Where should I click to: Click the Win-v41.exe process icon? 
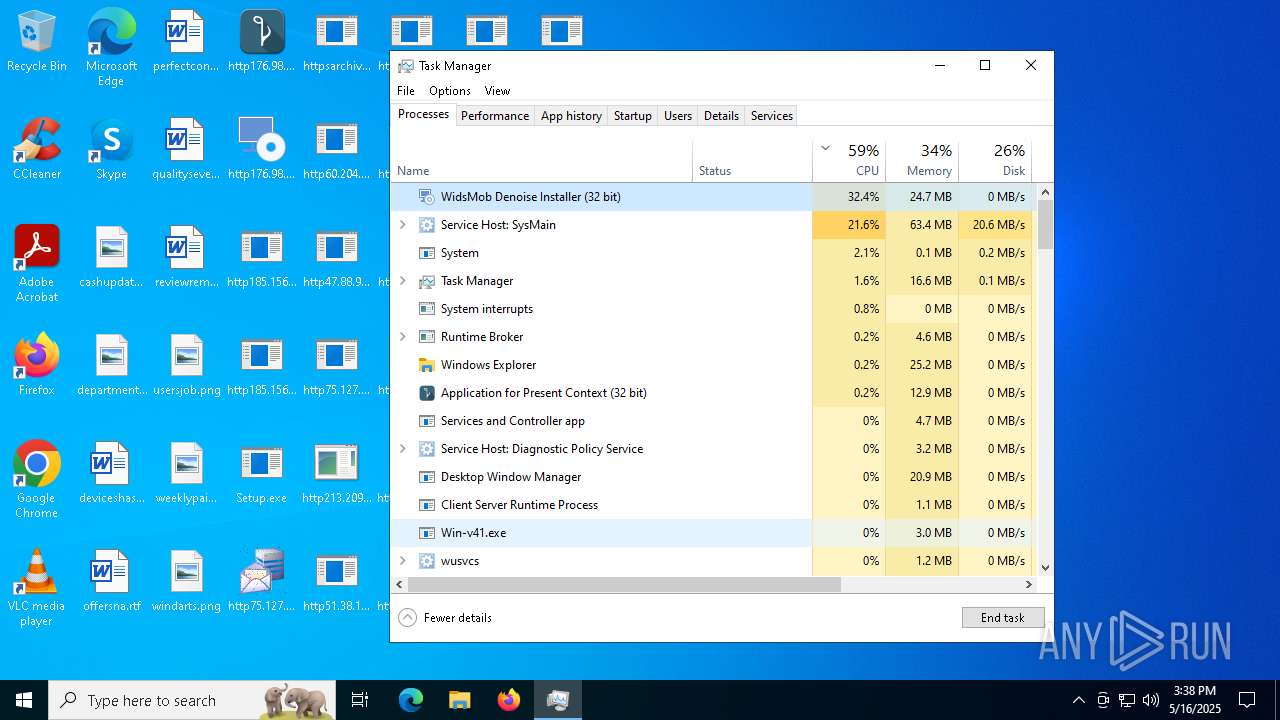click(x=427, y=533)
